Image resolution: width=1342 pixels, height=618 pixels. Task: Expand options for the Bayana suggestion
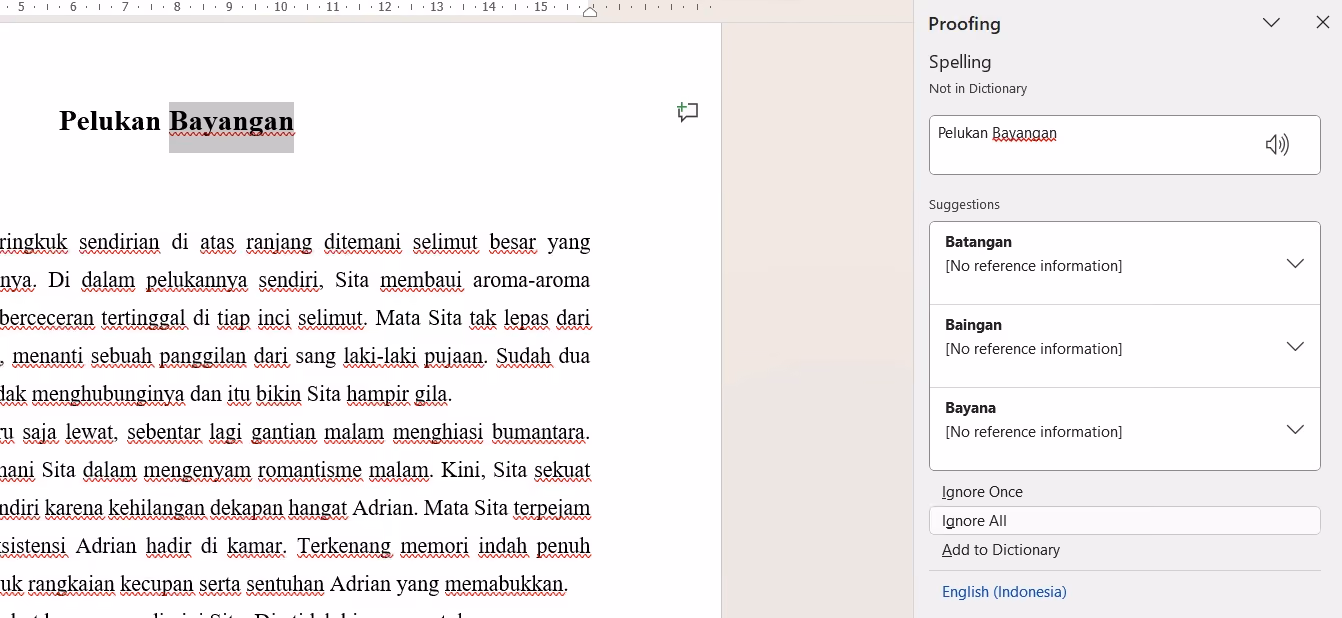(x=1295, y=430)
